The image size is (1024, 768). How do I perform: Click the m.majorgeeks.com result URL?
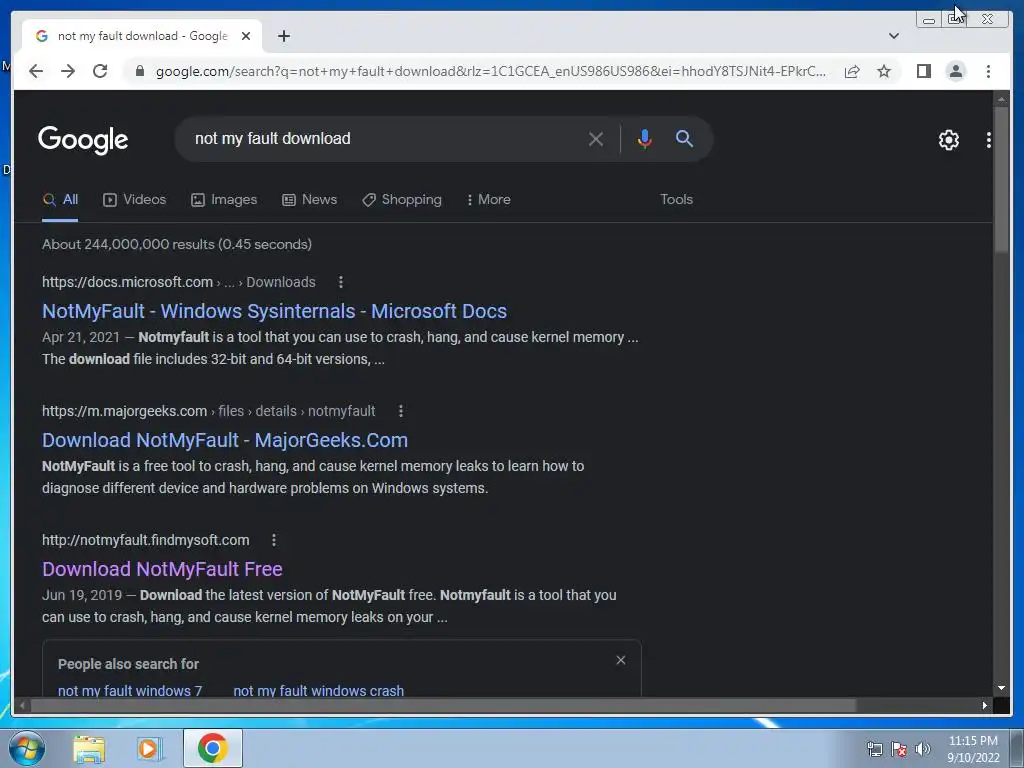click(208, 411)
